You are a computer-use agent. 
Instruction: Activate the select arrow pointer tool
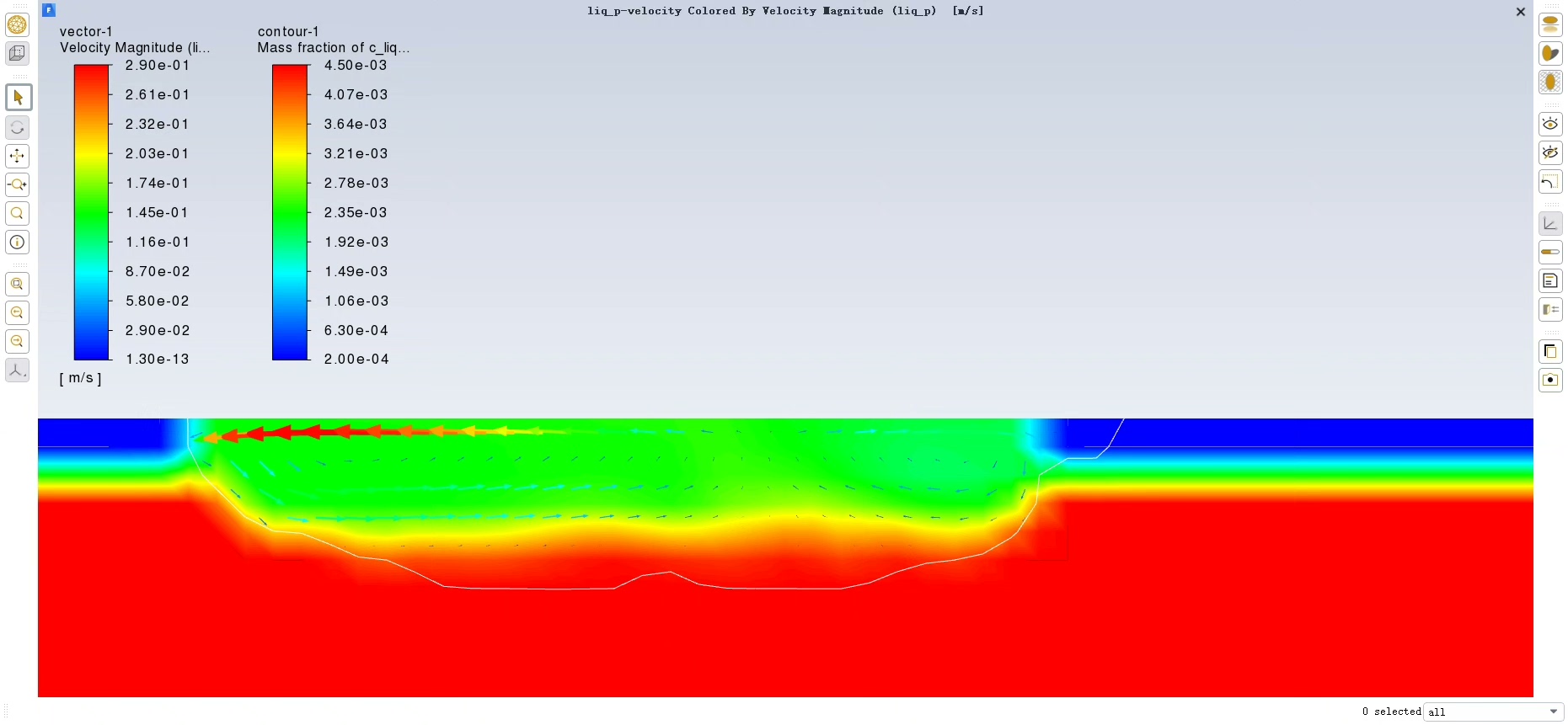19,98
